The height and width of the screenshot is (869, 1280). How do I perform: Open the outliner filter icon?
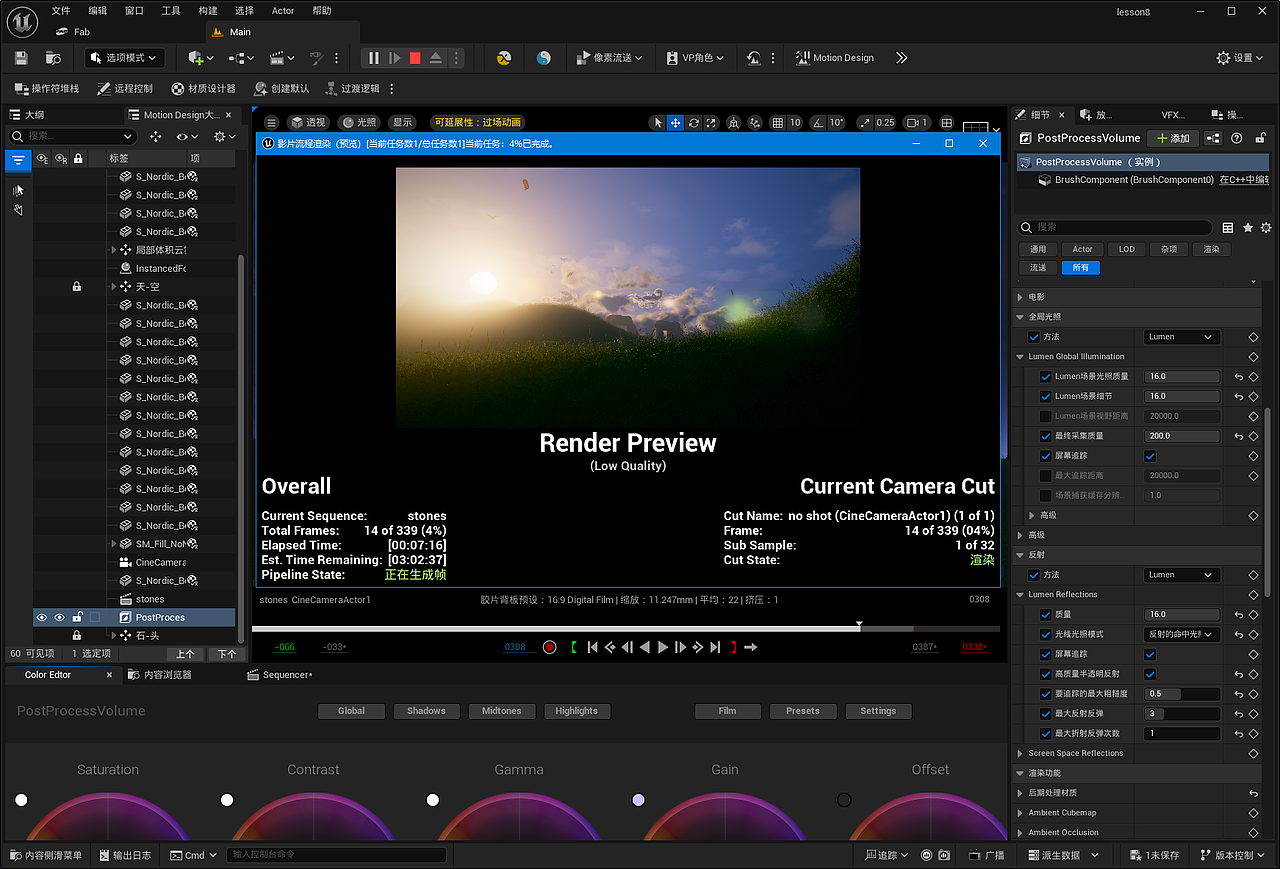click(18, 160)
